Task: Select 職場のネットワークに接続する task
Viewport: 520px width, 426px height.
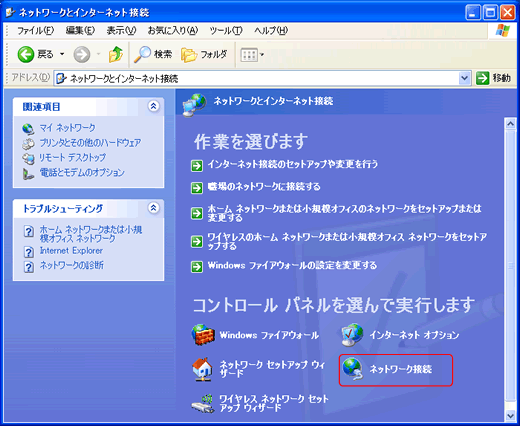Action: coord(264,187)
